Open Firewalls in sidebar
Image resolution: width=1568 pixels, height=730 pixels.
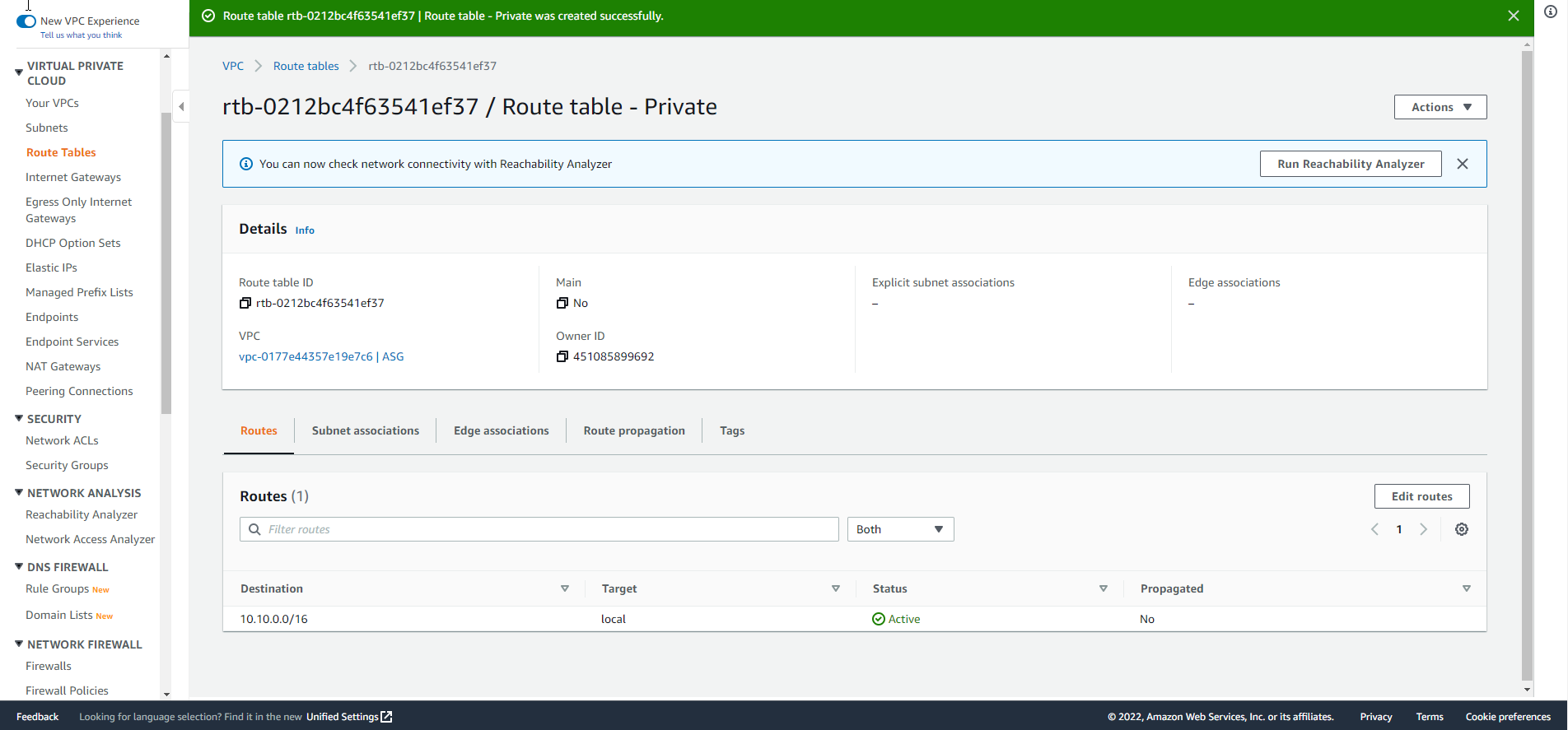click(48, 666)
